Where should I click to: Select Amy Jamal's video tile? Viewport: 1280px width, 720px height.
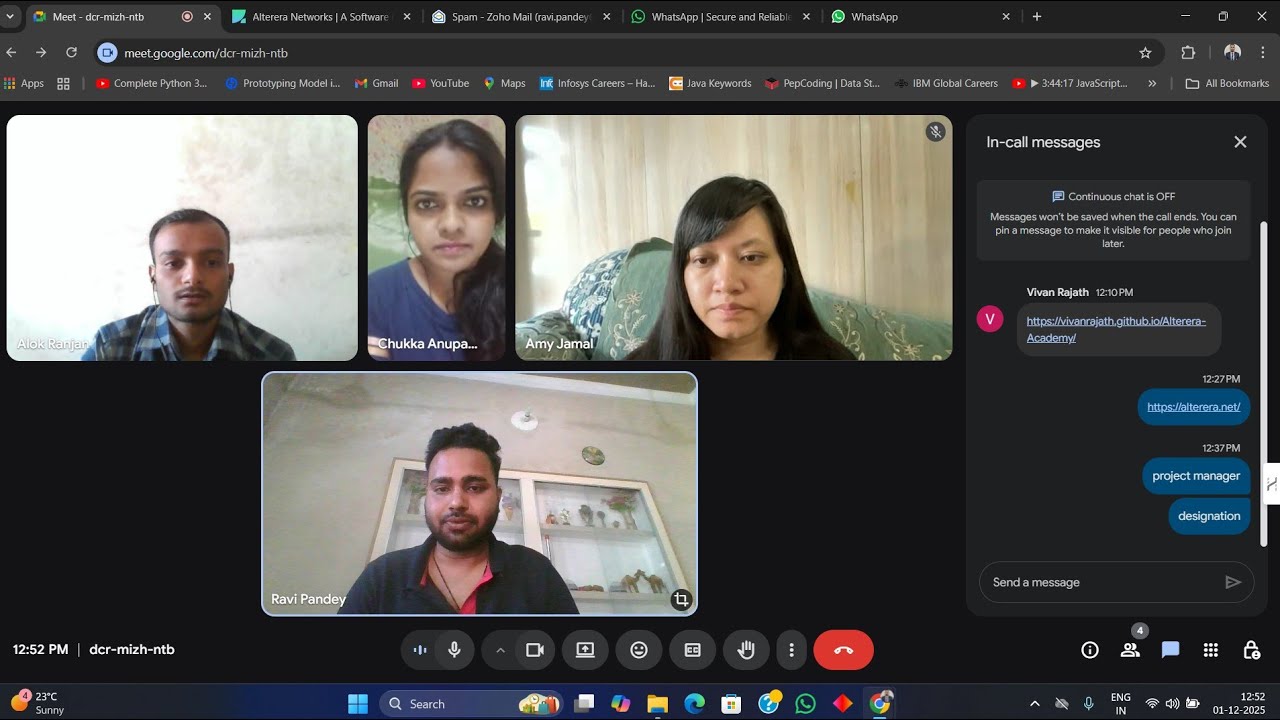[x=733, y=238]
